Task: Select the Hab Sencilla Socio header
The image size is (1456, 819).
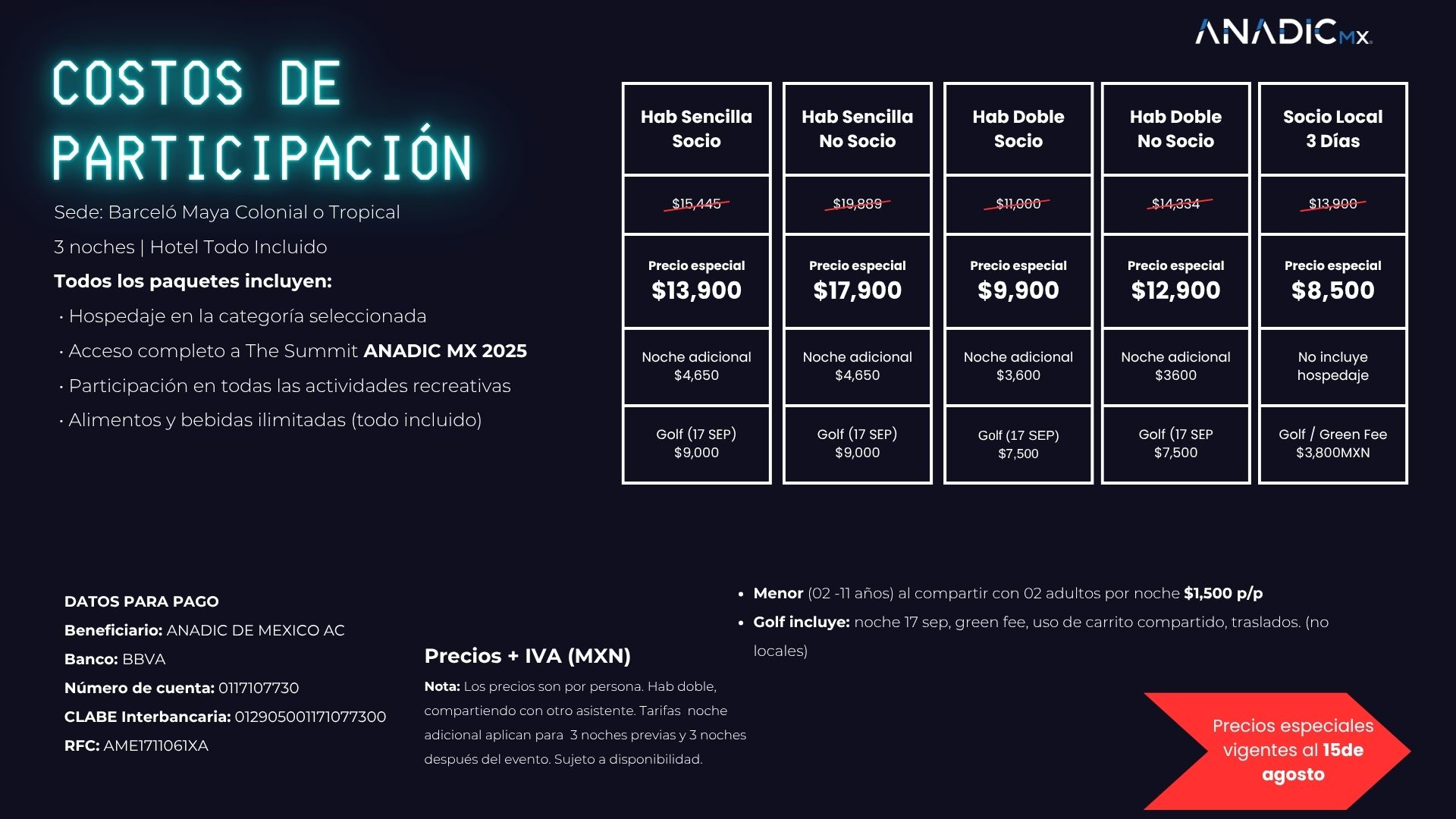Action: coord(696,129)
